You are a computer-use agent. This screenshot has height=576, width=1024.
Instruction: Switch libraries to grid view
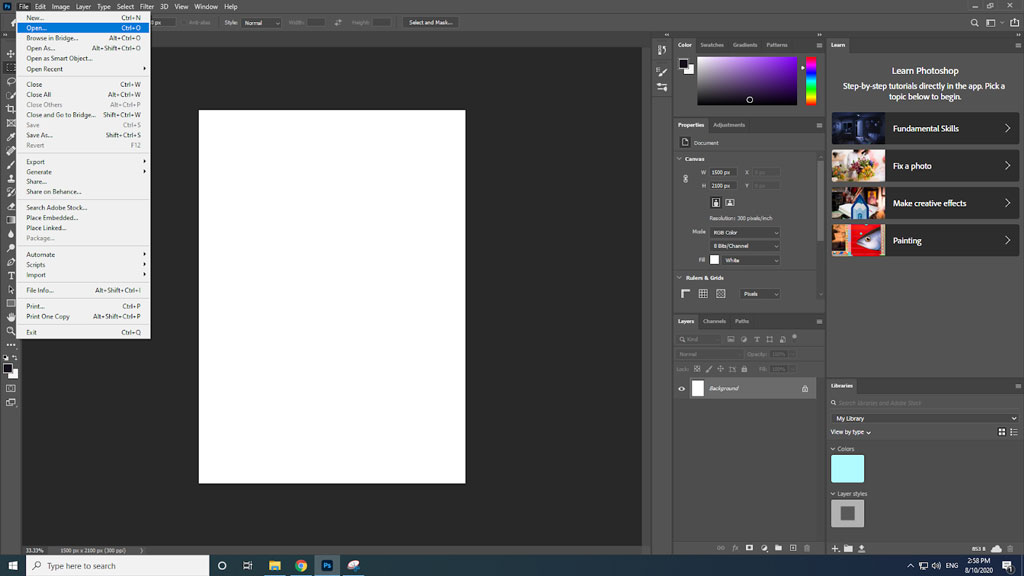[1002, 432]
